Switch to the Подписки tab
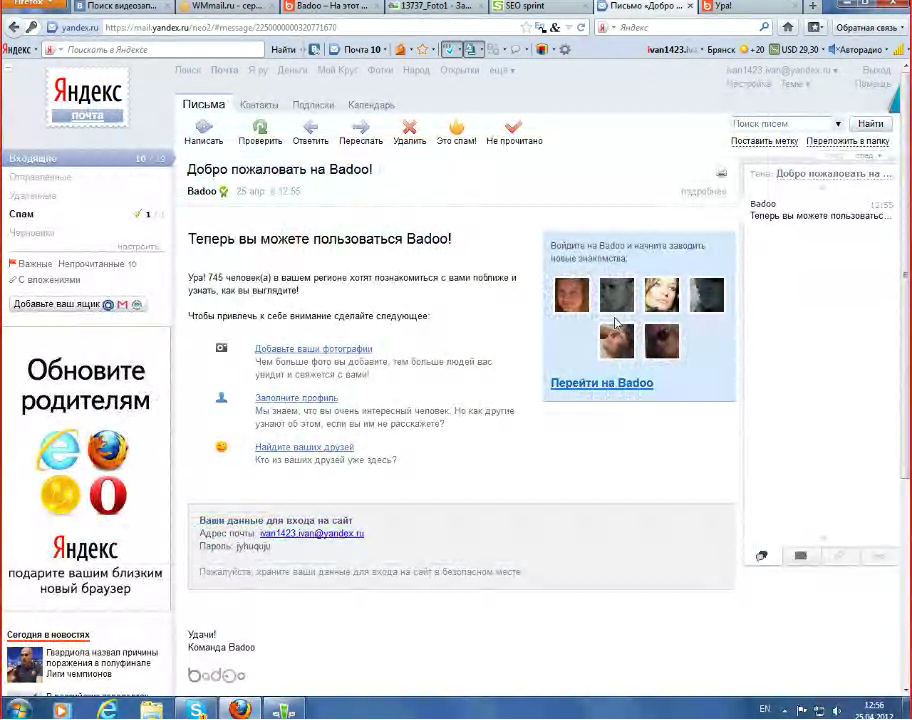This screenshot has width=912, height=720. (313, 105)
